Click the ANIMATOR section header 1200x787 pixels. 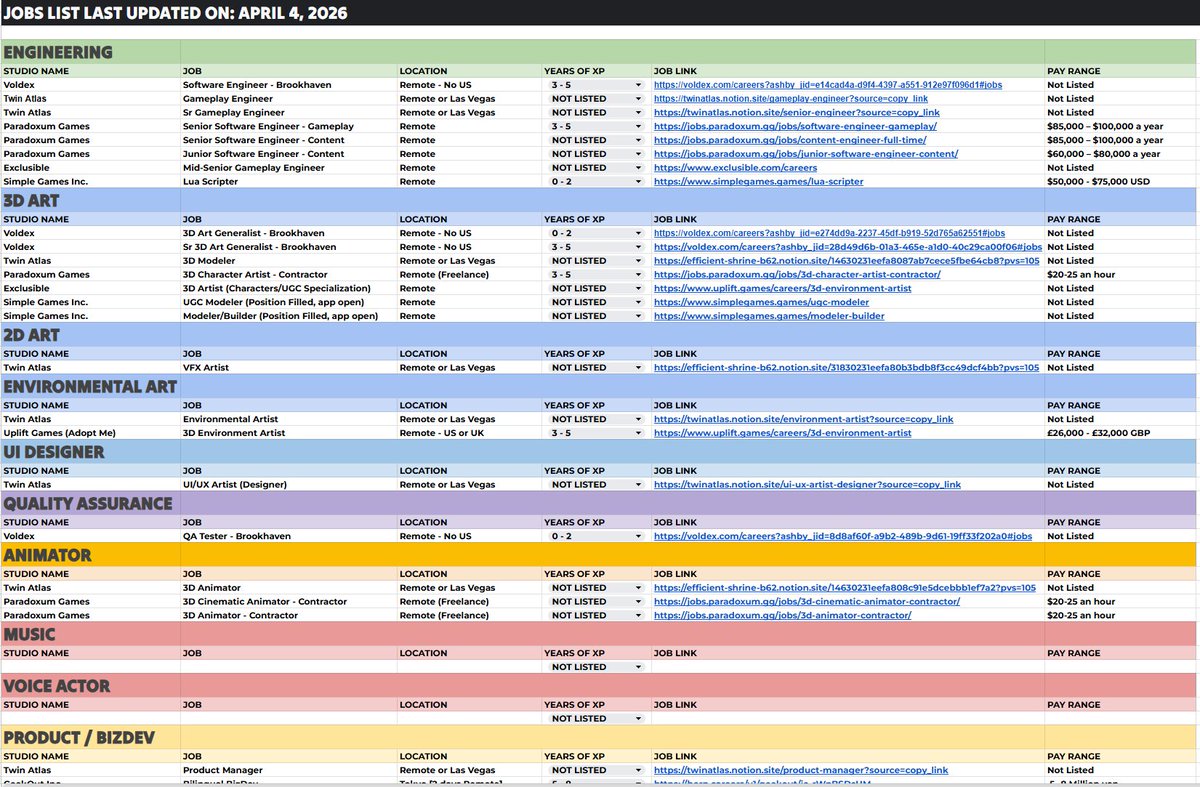[x=47, y=555]
